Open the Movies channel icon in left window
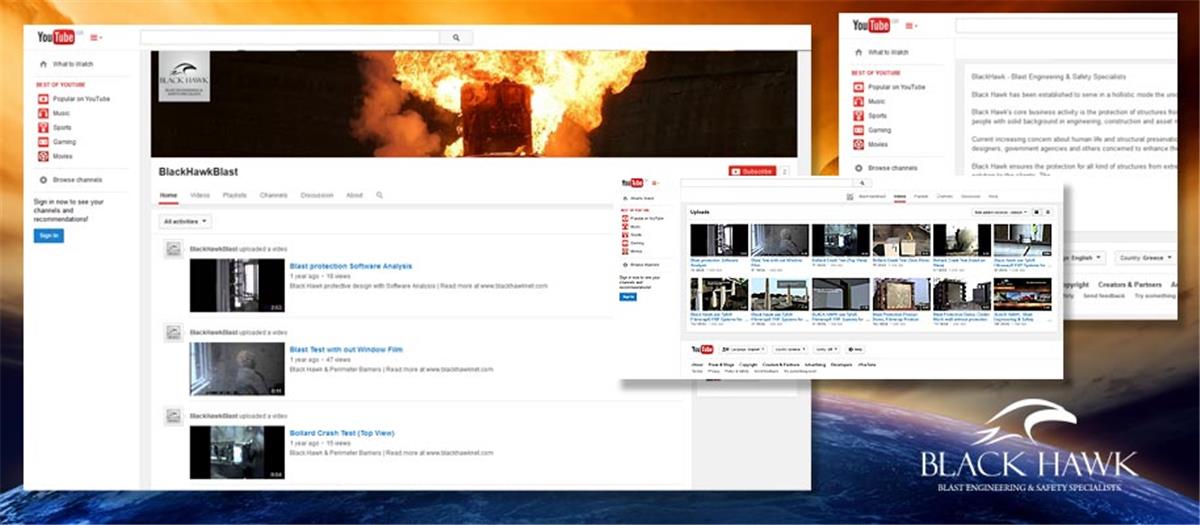This screenshot has width=1200, height=525. point(42,156)
